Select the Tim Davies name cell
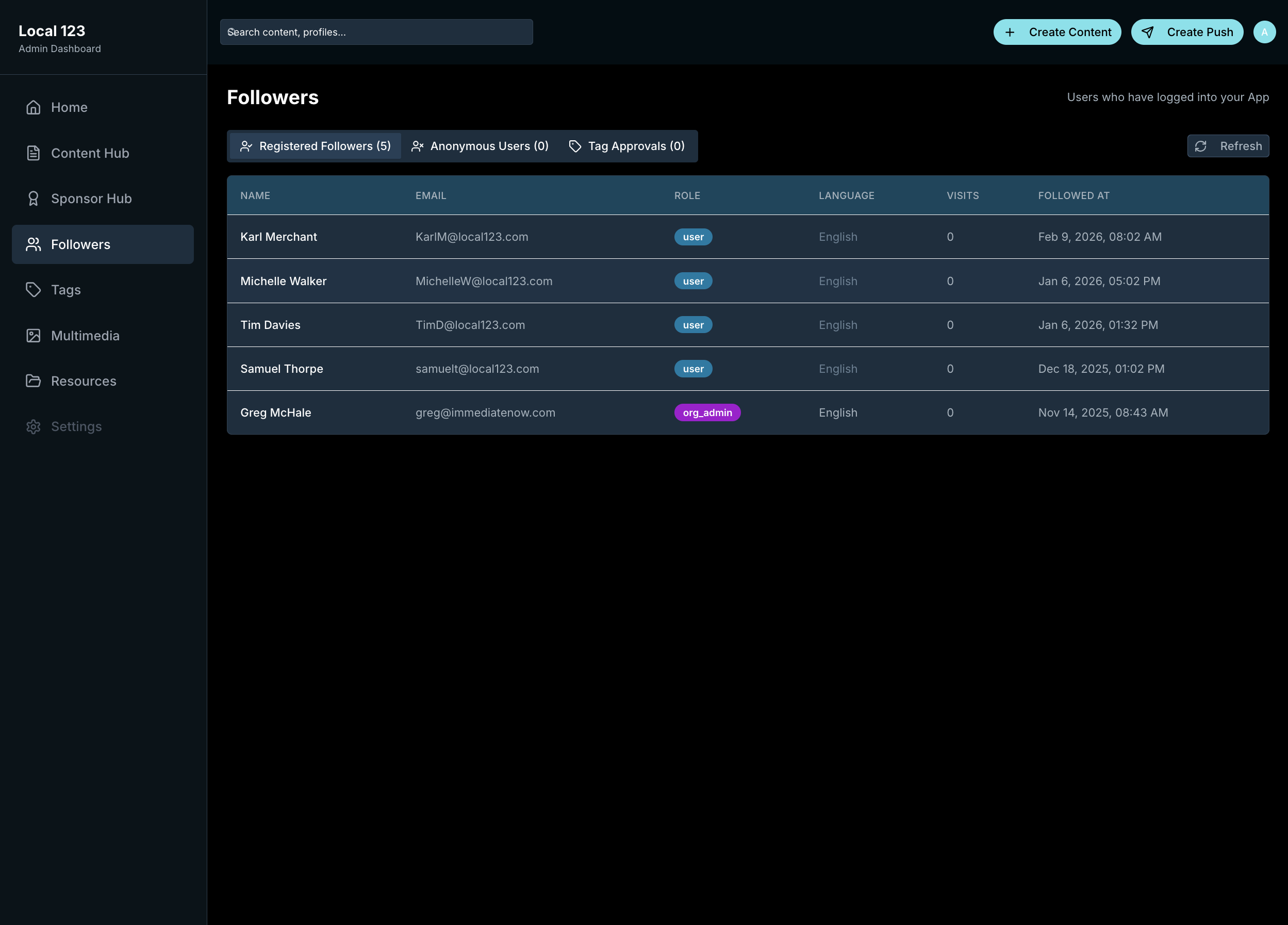 270,325
